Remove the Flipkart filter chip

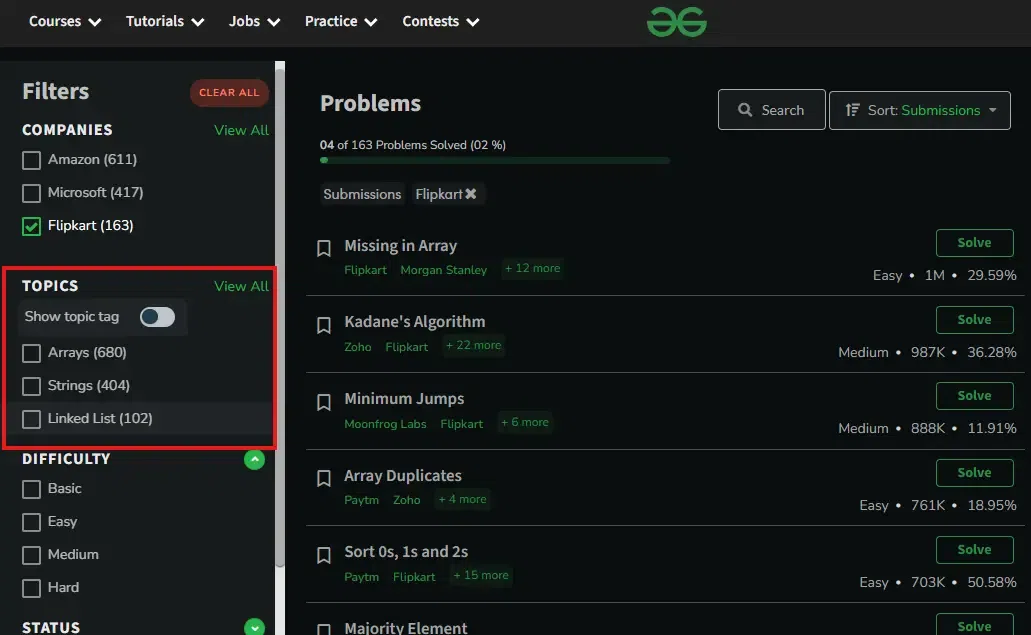pos(471,194)
